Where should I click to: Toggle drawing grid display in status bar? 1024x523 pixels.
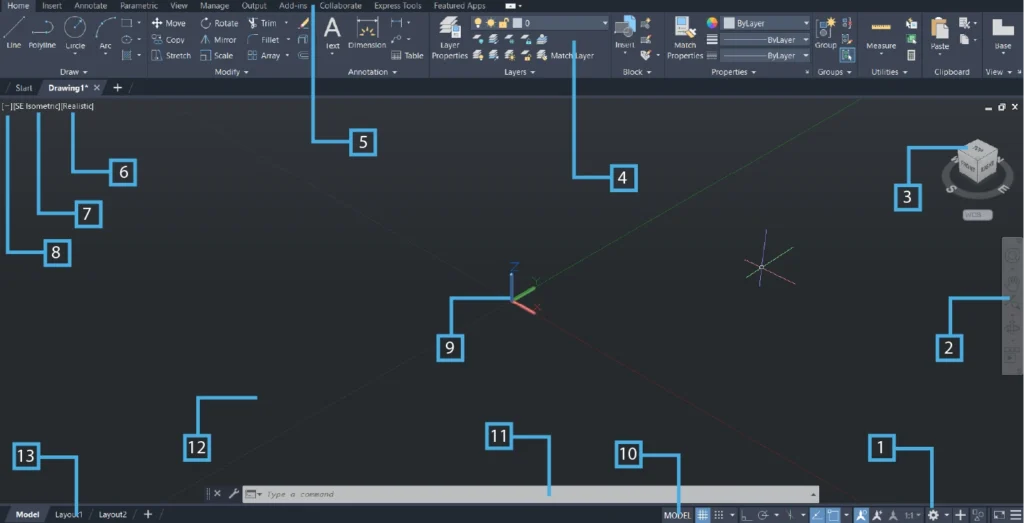[x=703, y=515]
